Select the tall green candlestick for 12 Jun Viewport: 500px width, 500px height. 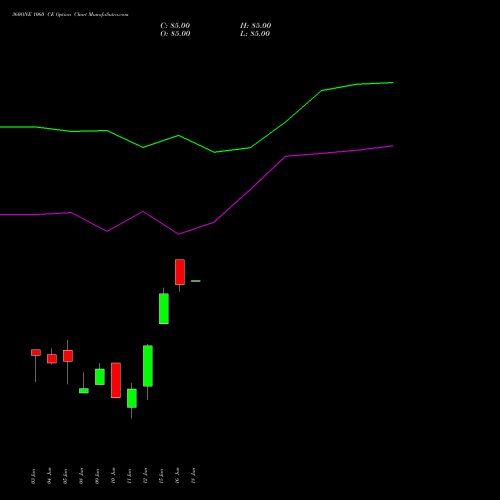(x=148, y=366)
